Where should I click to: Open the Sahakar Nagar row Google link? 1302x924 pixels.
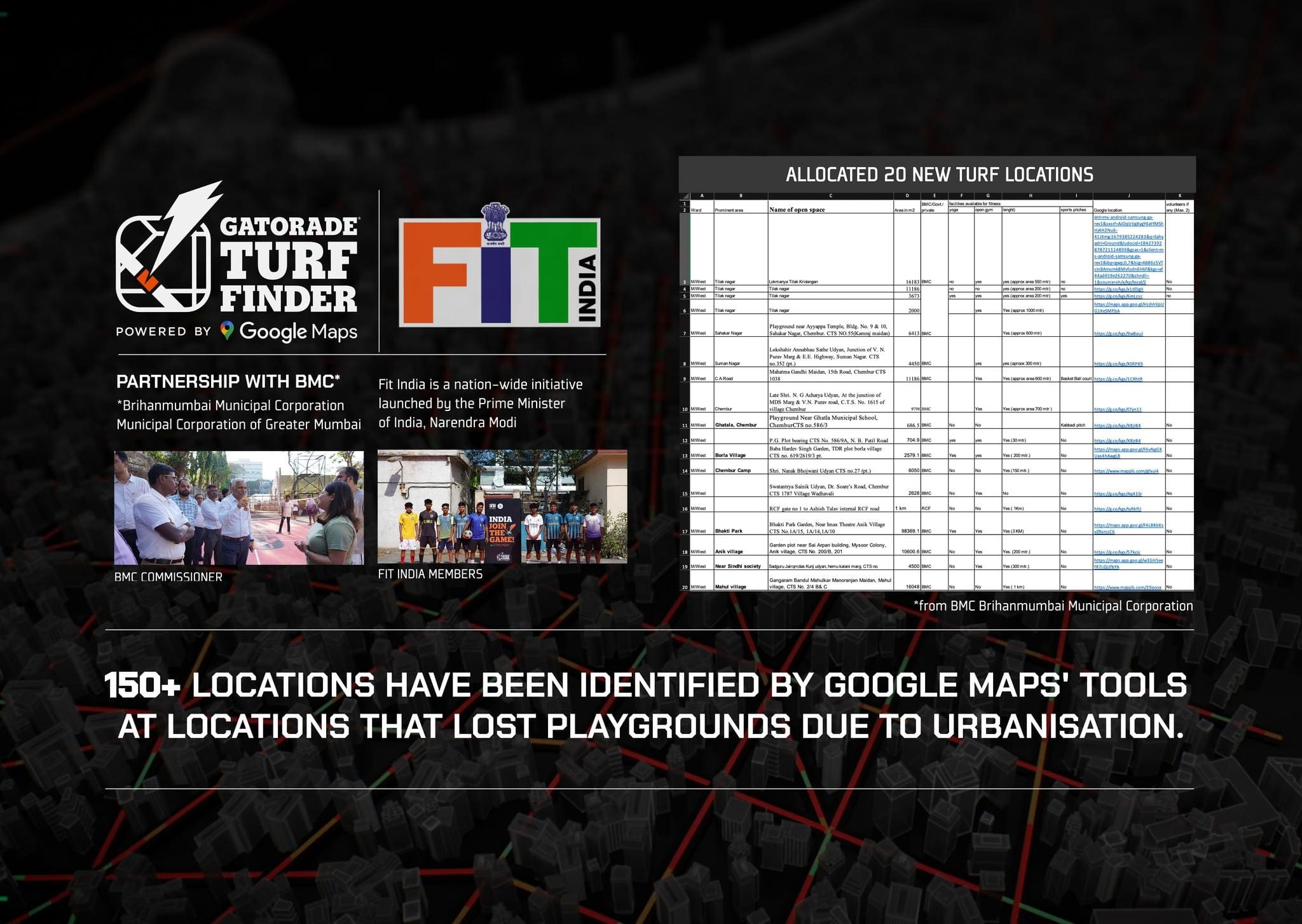1119,333
